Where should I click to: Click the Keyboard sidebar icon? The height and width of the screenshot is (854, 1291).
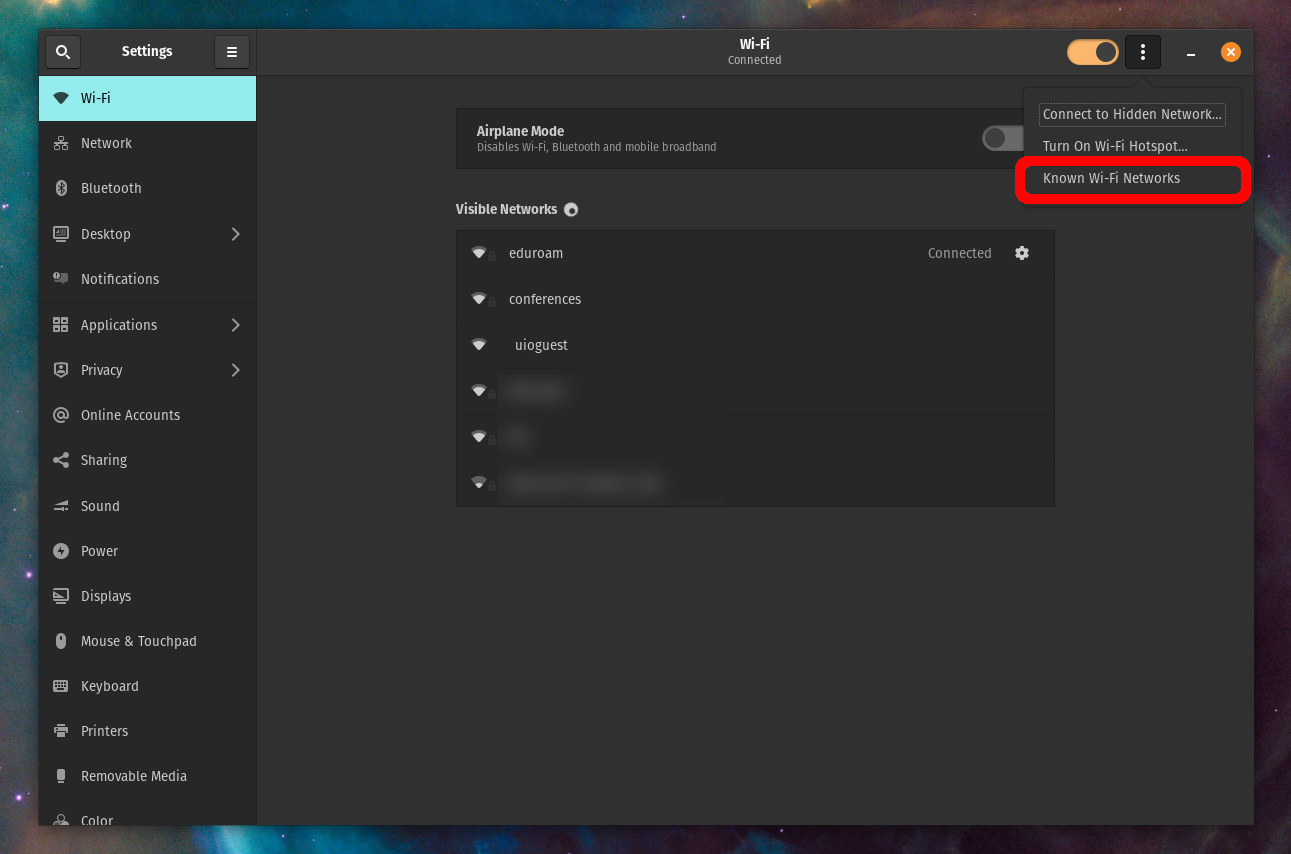click(x=61, y=686)
